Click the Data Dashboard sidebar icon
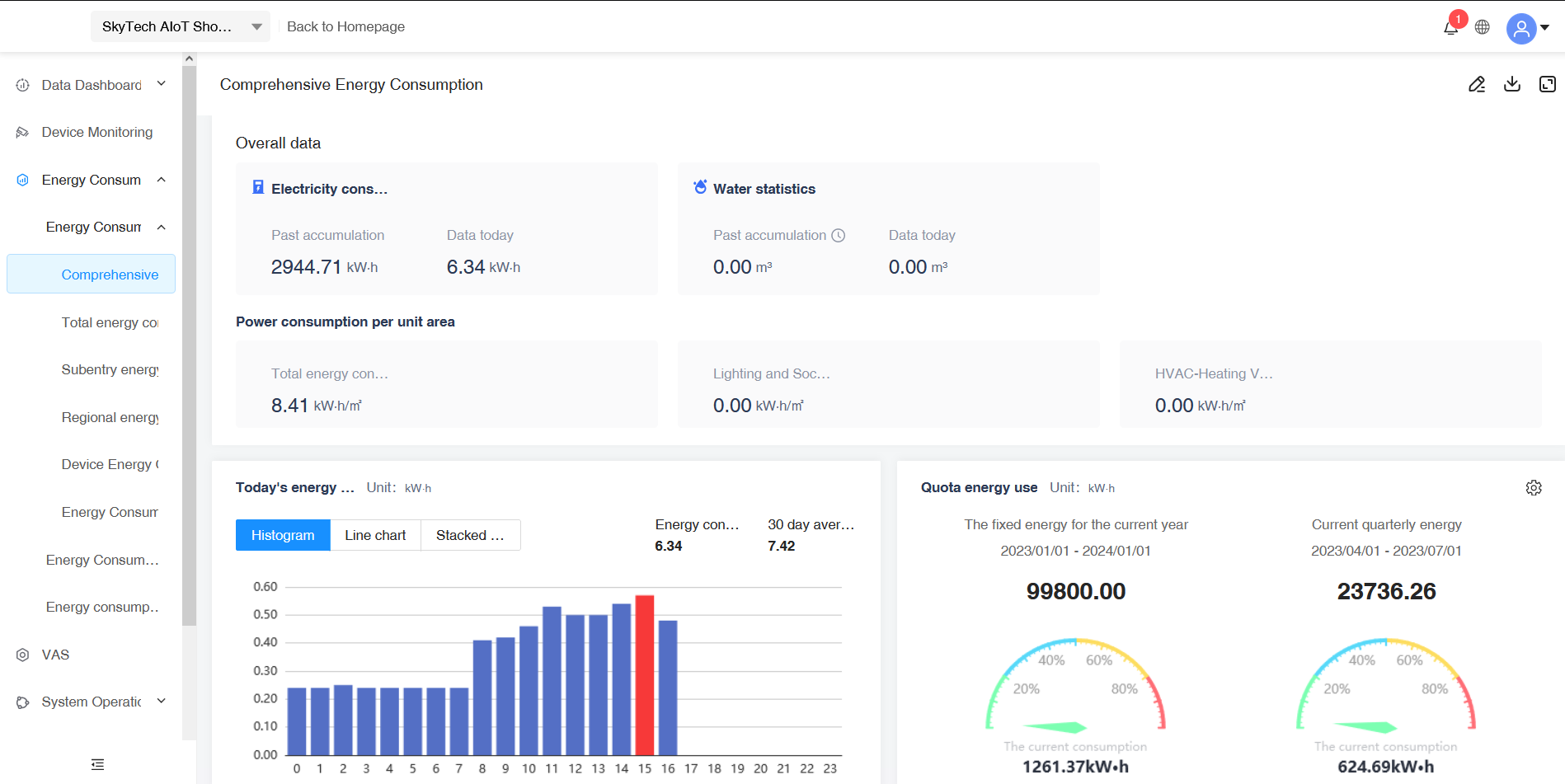1565x784 pixels. [23, 85]
